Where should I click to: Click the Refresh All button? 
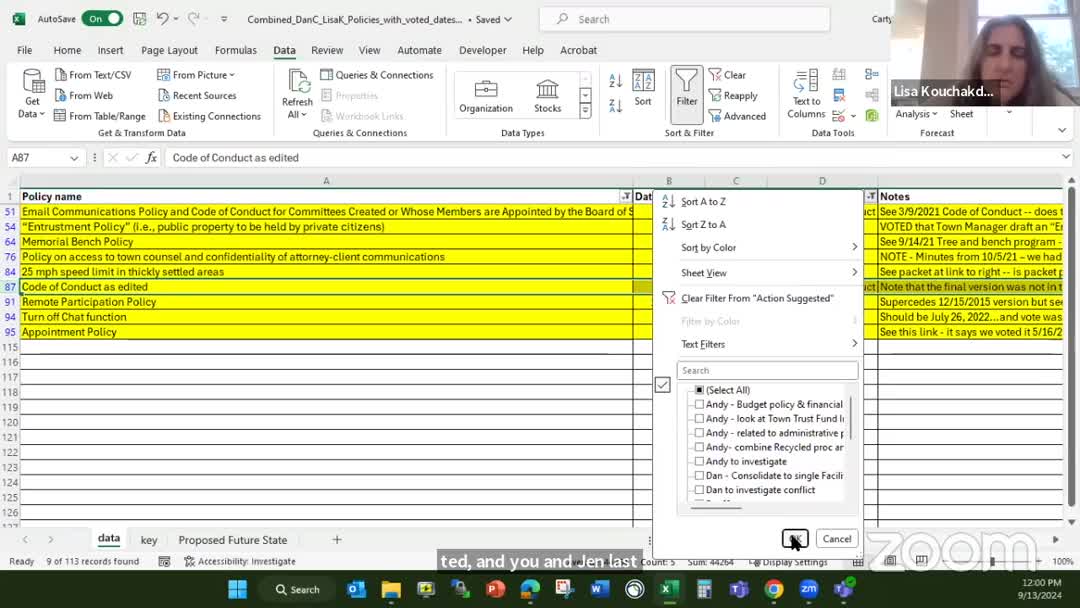pyautogui.click(x=298, y=94)
